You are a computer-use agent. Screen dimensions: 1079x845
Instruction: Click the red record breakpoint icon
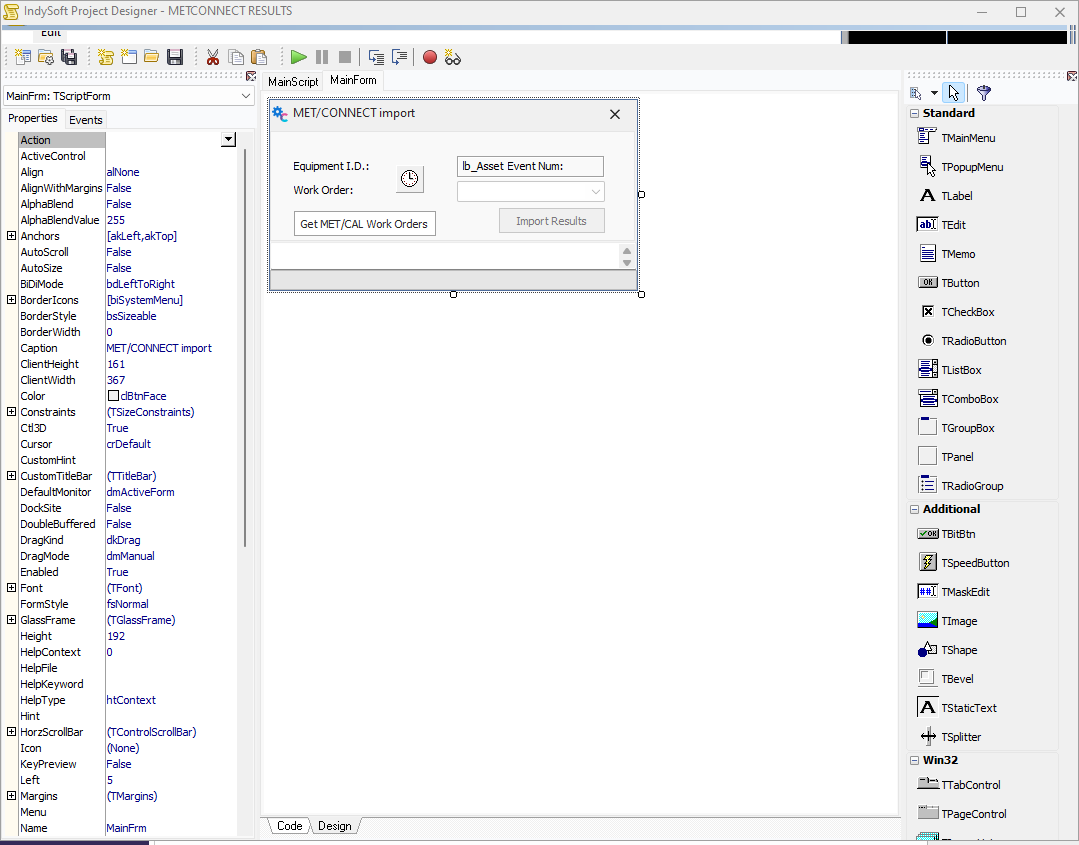click(430, 57)
